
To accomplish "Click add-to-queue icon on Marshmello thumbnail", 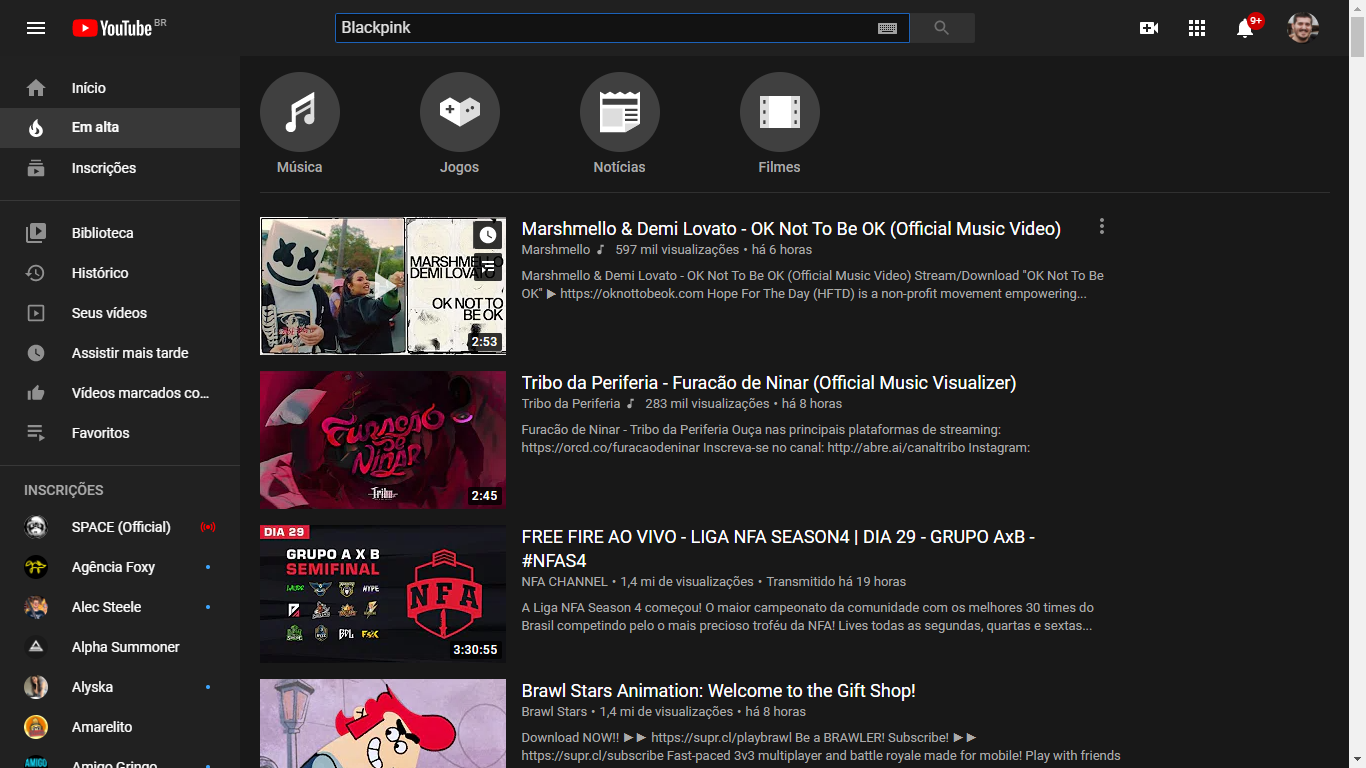I will pos(487,265).
